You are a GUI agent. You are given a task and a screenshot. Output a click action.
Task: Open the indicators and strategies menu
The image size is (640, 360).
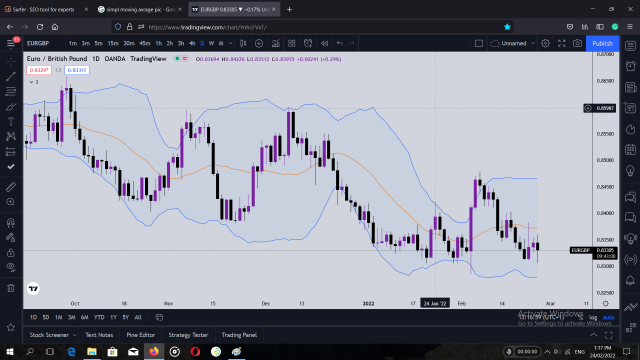click(276, 43)
